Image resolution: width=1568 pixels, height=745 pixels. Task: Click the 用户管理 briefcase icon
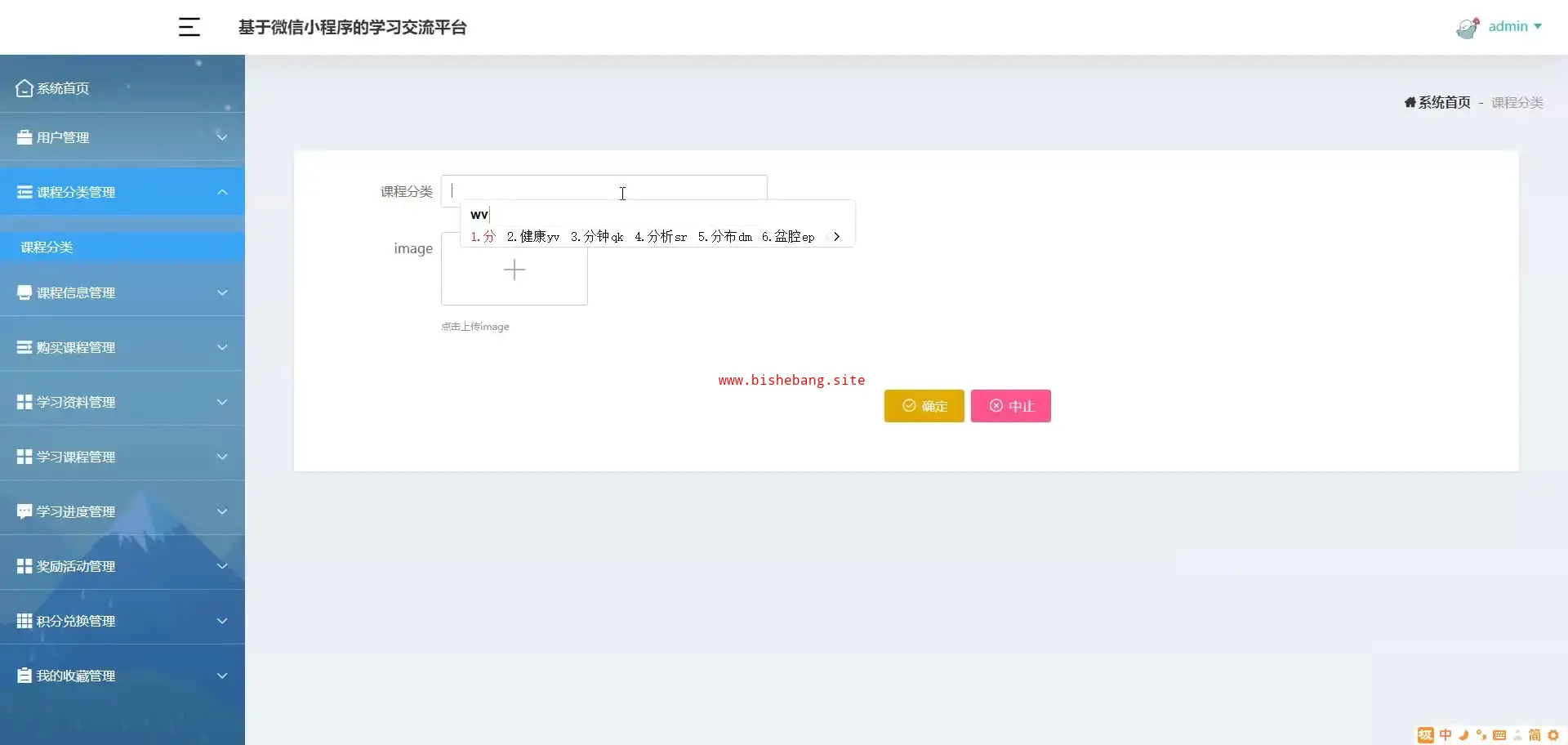pyautogui.click(x=24, y=137)
